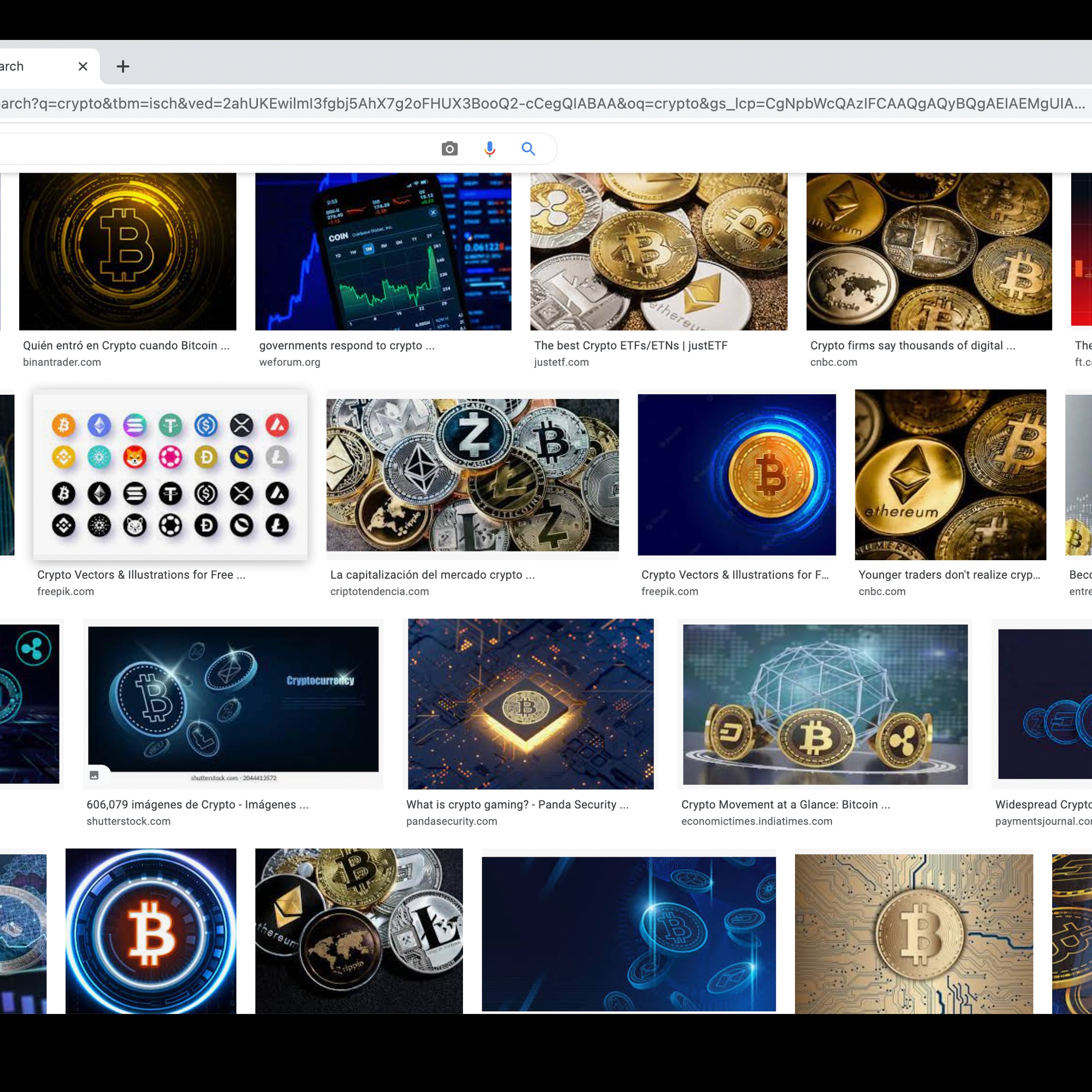The width and height of the screenshot is (1092, 1092).
Task: Click 'Crypto Movement at a Glance: Bitcoin' title
Action: click(786, 804)
